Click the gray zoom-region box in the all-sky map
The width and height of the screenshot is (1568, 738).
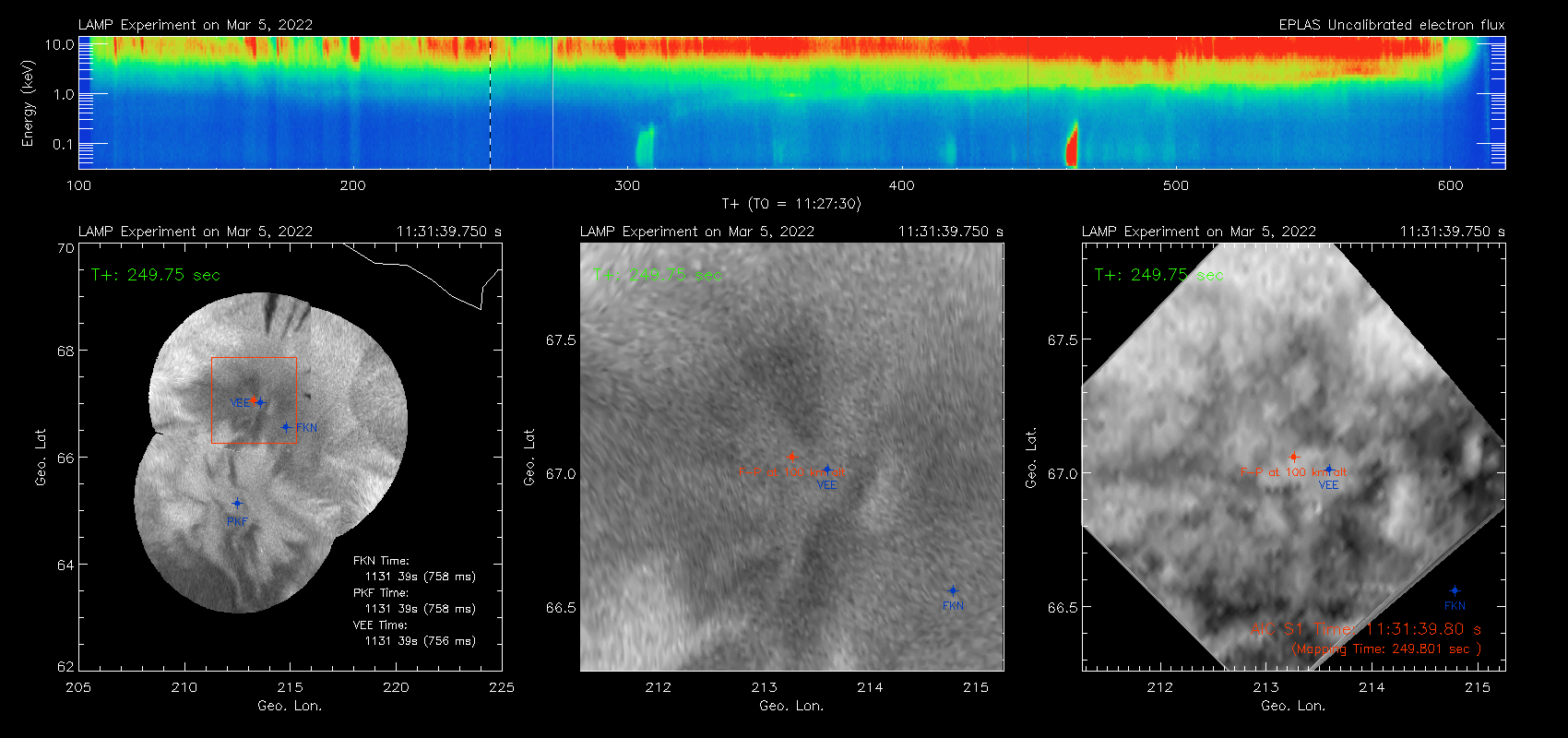254,399
